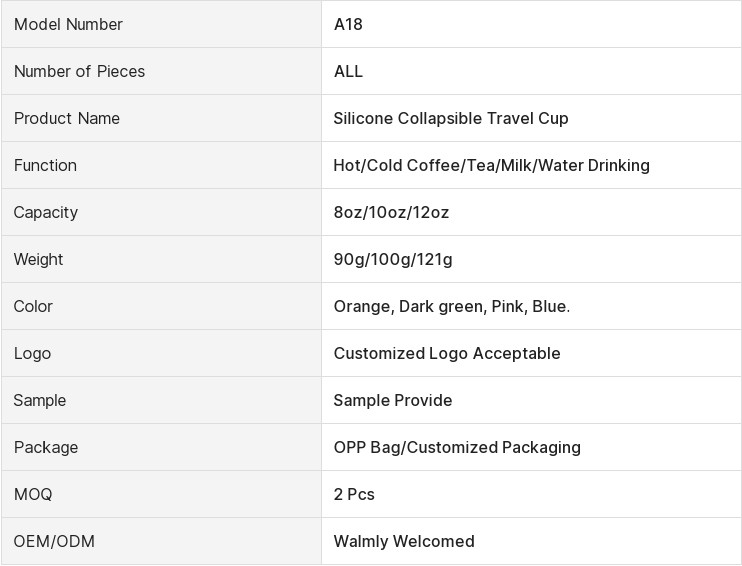Select the 2 Pcs MOQ value
Screen dimensions: 742x566
coord(354,494)
